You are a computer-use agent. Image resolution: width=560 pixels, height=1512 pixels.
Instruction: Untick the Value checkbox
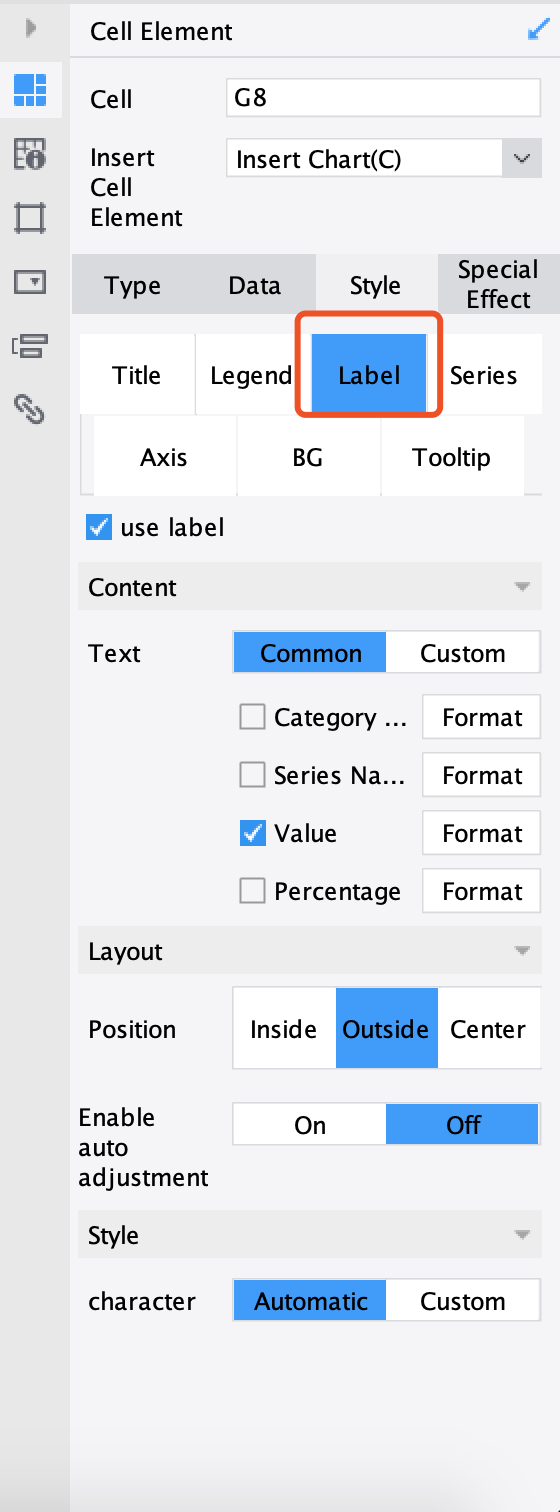pos(253,833)
